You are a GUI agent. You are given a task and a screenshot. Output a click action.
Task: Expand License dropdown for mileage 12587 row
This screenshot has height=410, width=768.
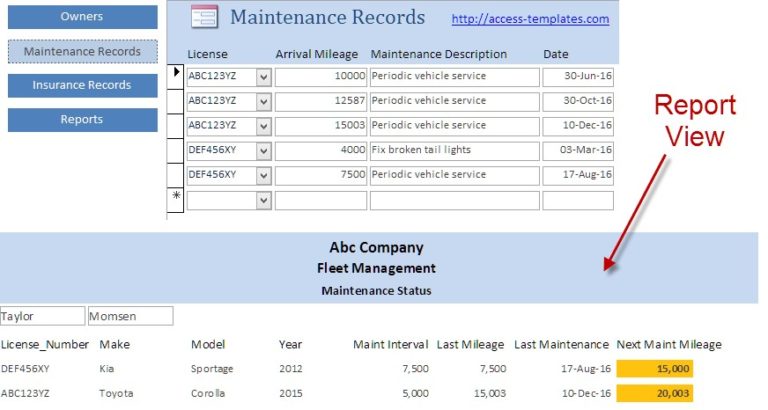point(264,101)
